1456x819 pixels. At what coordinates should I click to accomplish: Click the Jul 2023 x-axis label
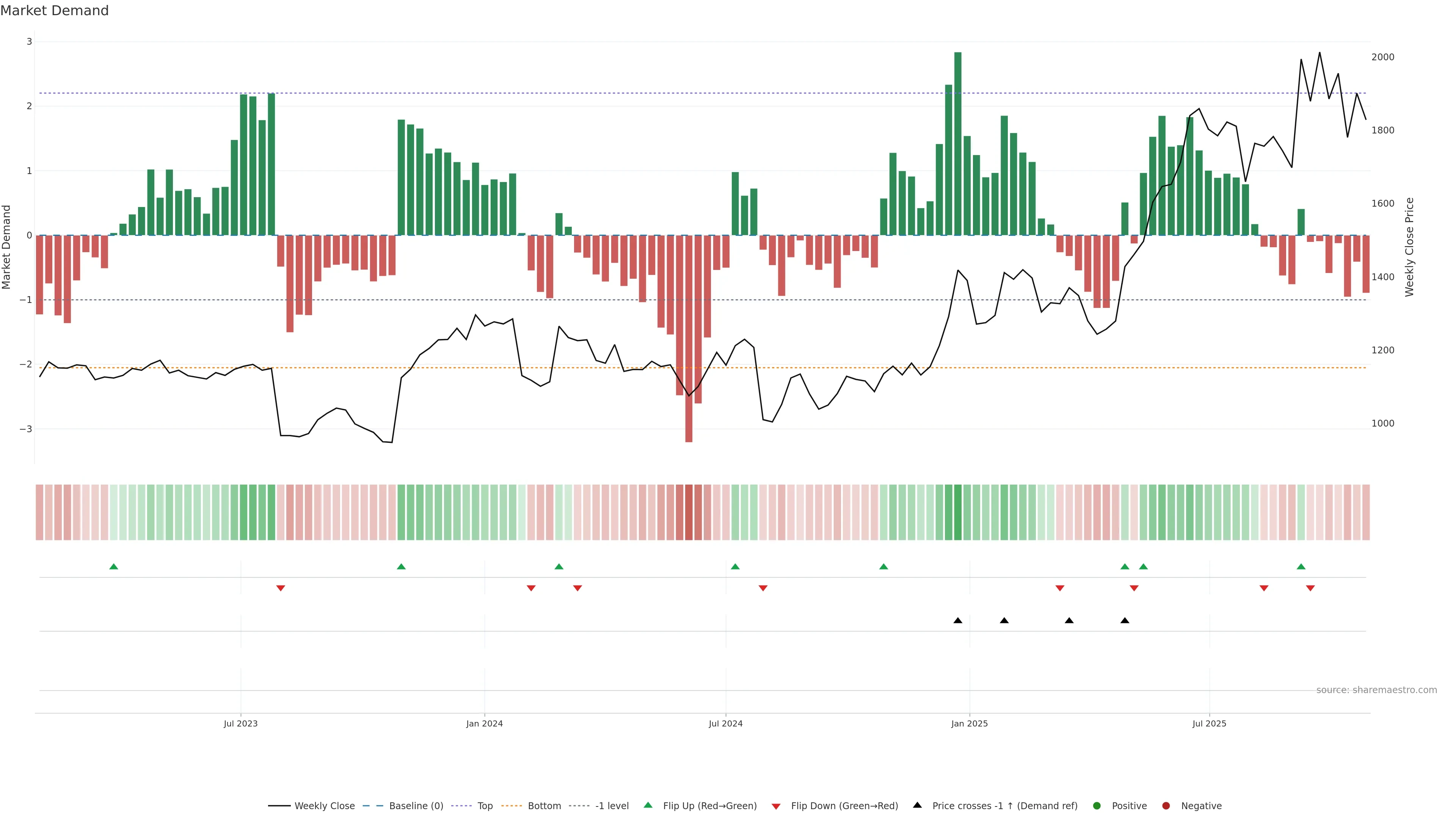(x=240, y=723)
